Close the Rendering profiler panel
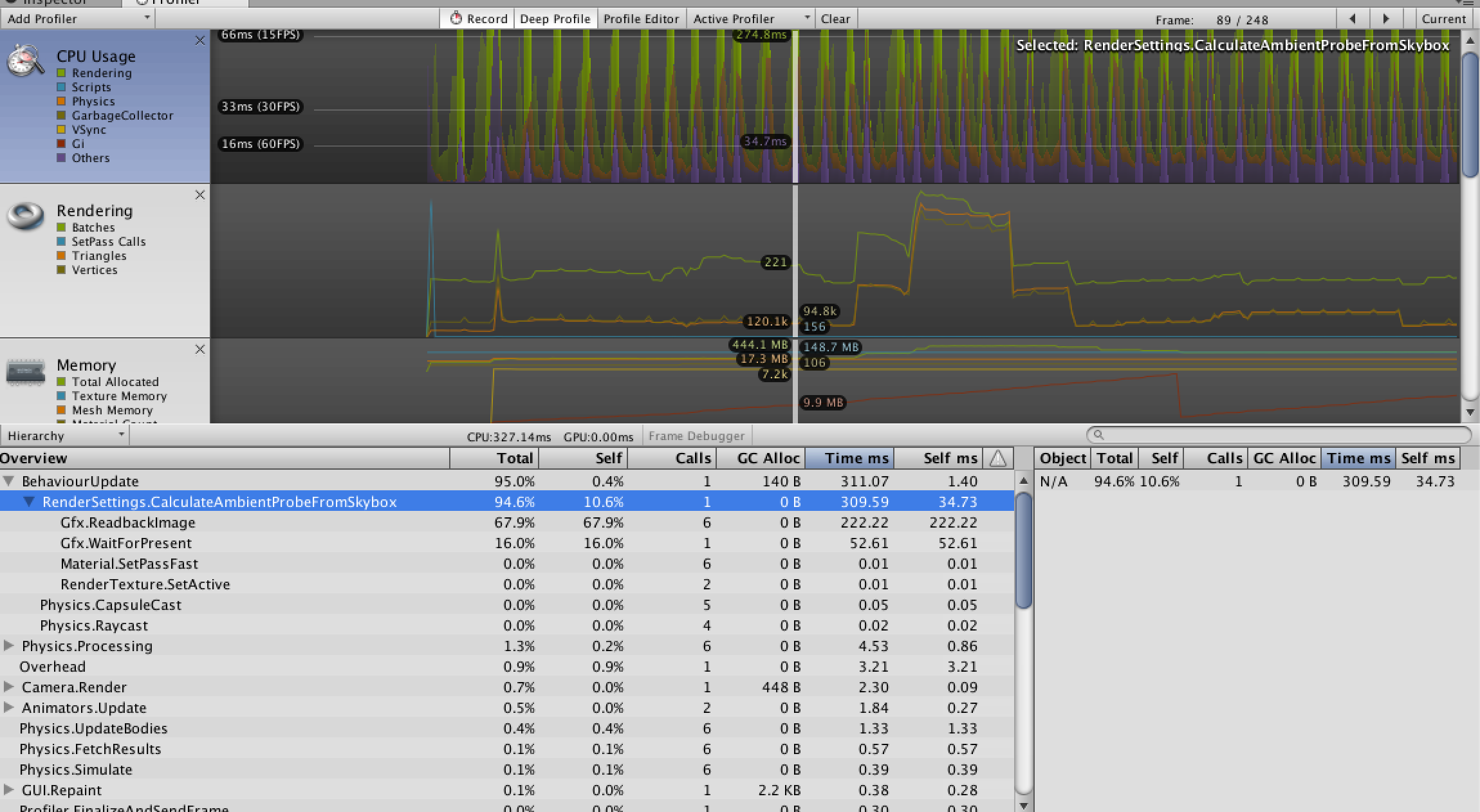 200,195
